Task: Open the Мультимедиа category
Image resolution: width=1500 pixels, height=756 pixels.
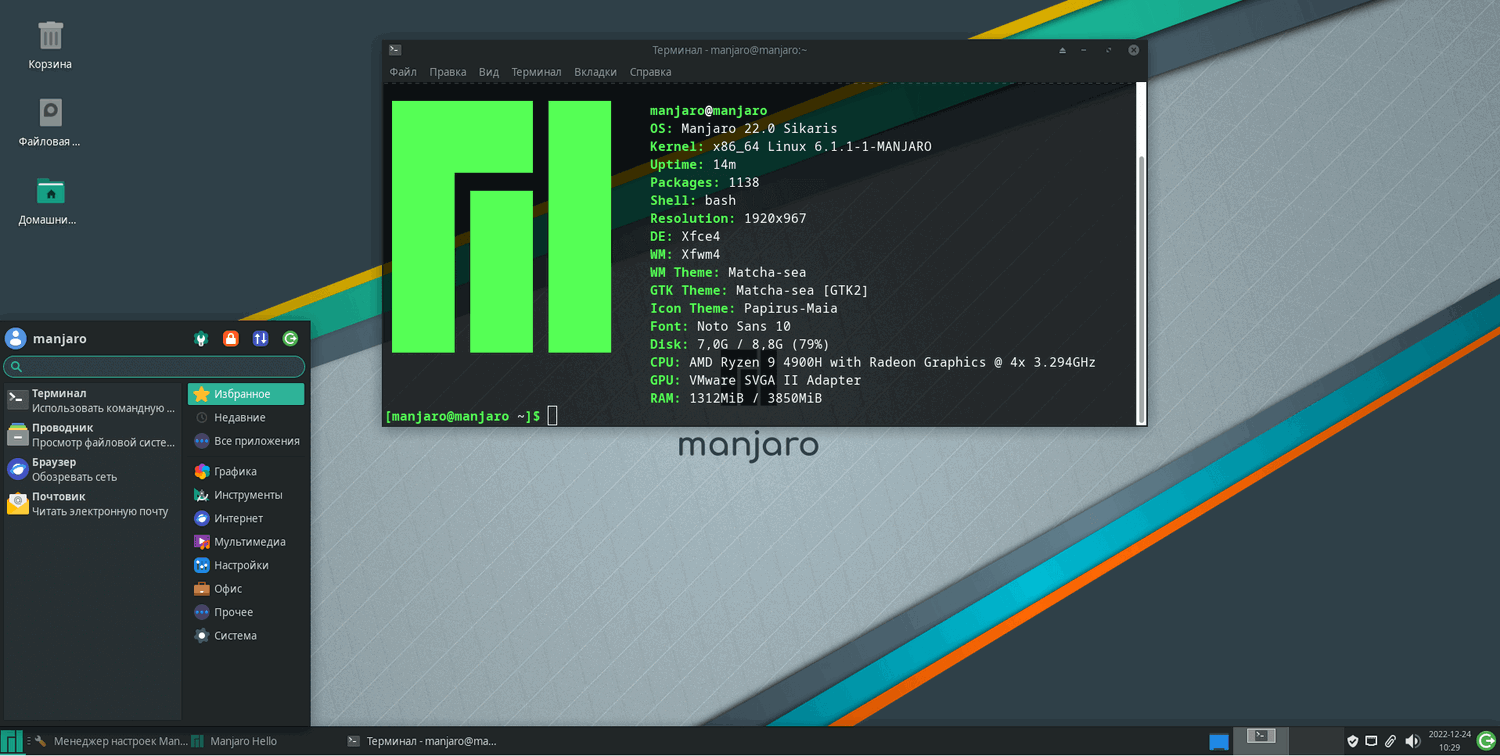Action: 246,542
